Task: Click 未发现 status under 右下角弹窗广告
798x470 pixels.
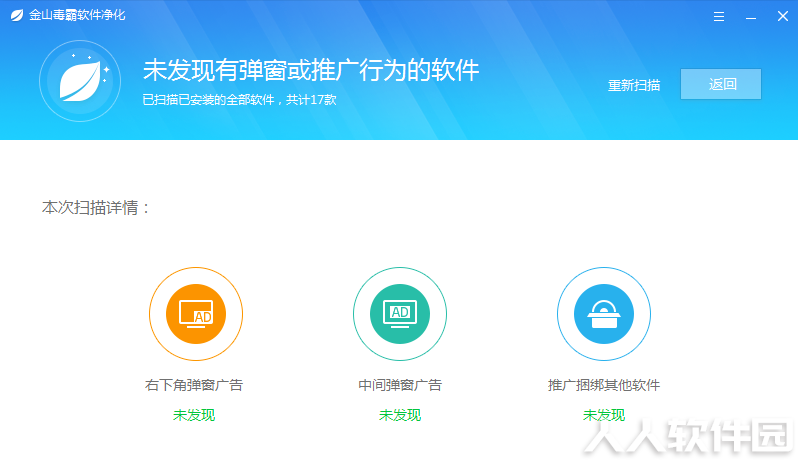Action: tap(194, 415)
